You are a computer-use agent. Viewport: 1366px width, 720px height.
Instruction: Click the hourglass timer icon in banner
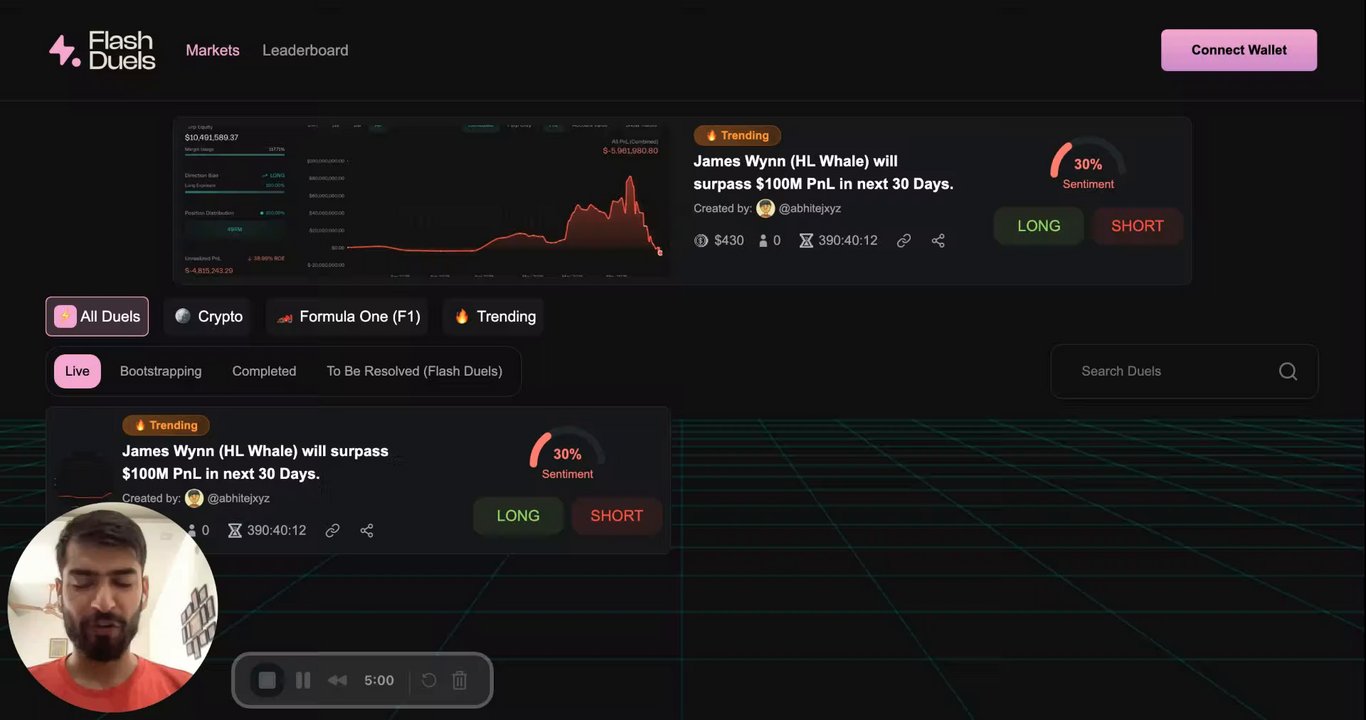[806, 241]
